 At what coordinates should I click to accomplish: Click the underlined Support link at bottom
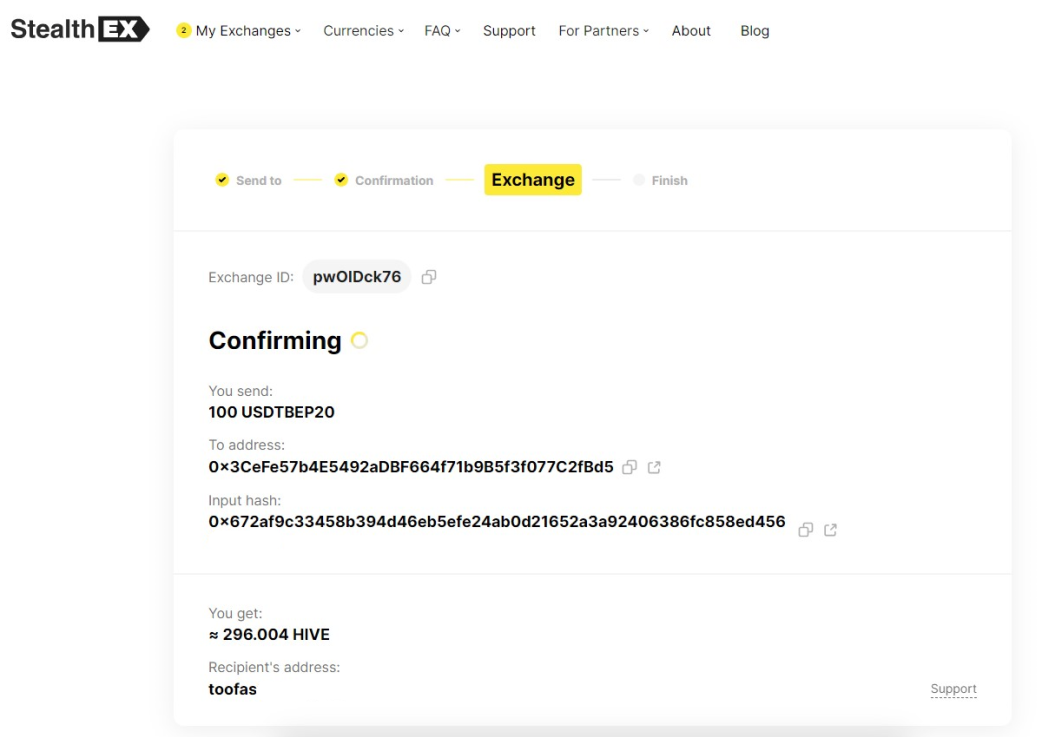click(953, 689)
